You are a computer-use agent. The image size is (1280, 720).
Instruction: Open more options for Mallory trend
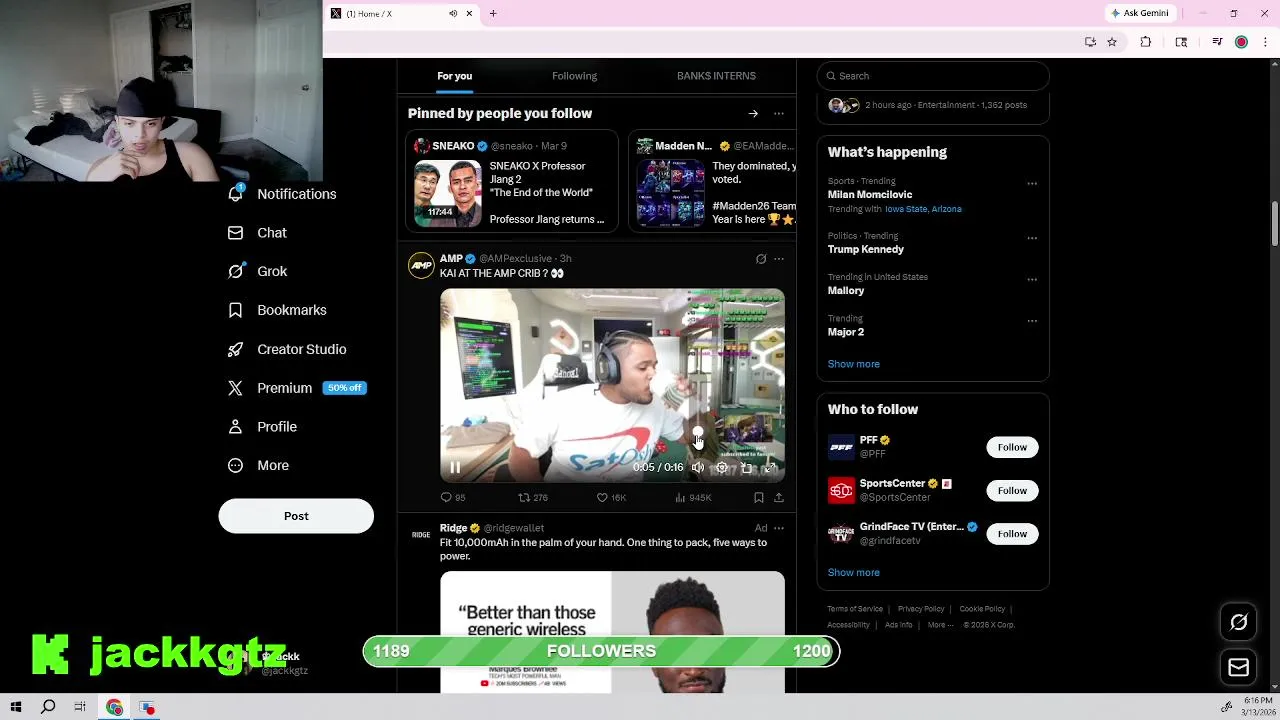(x=1032, y=280)
